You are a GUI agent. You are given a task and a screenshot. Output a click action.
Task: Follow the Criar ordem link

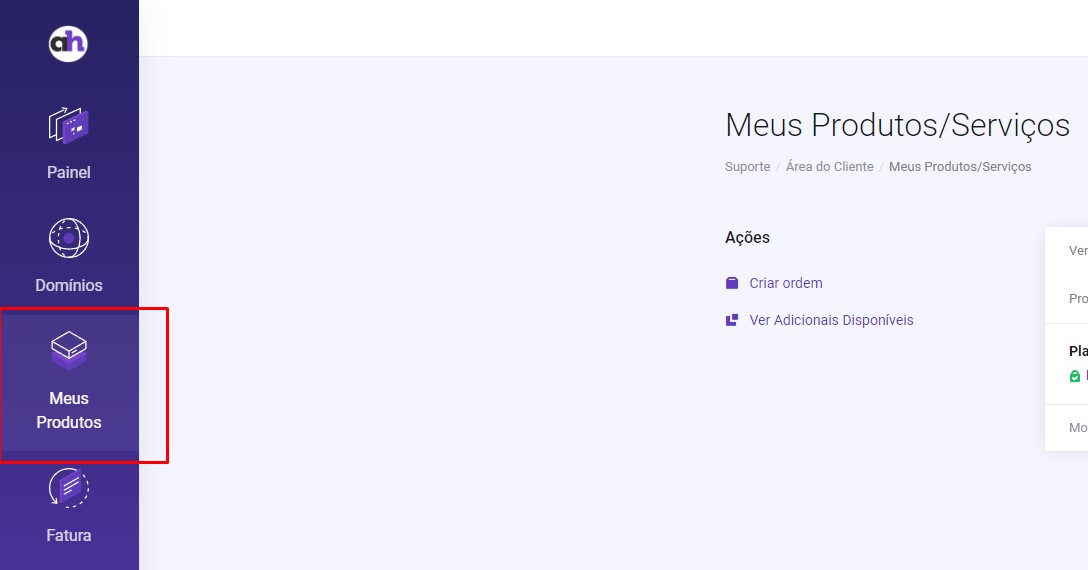tap(786, 283)
